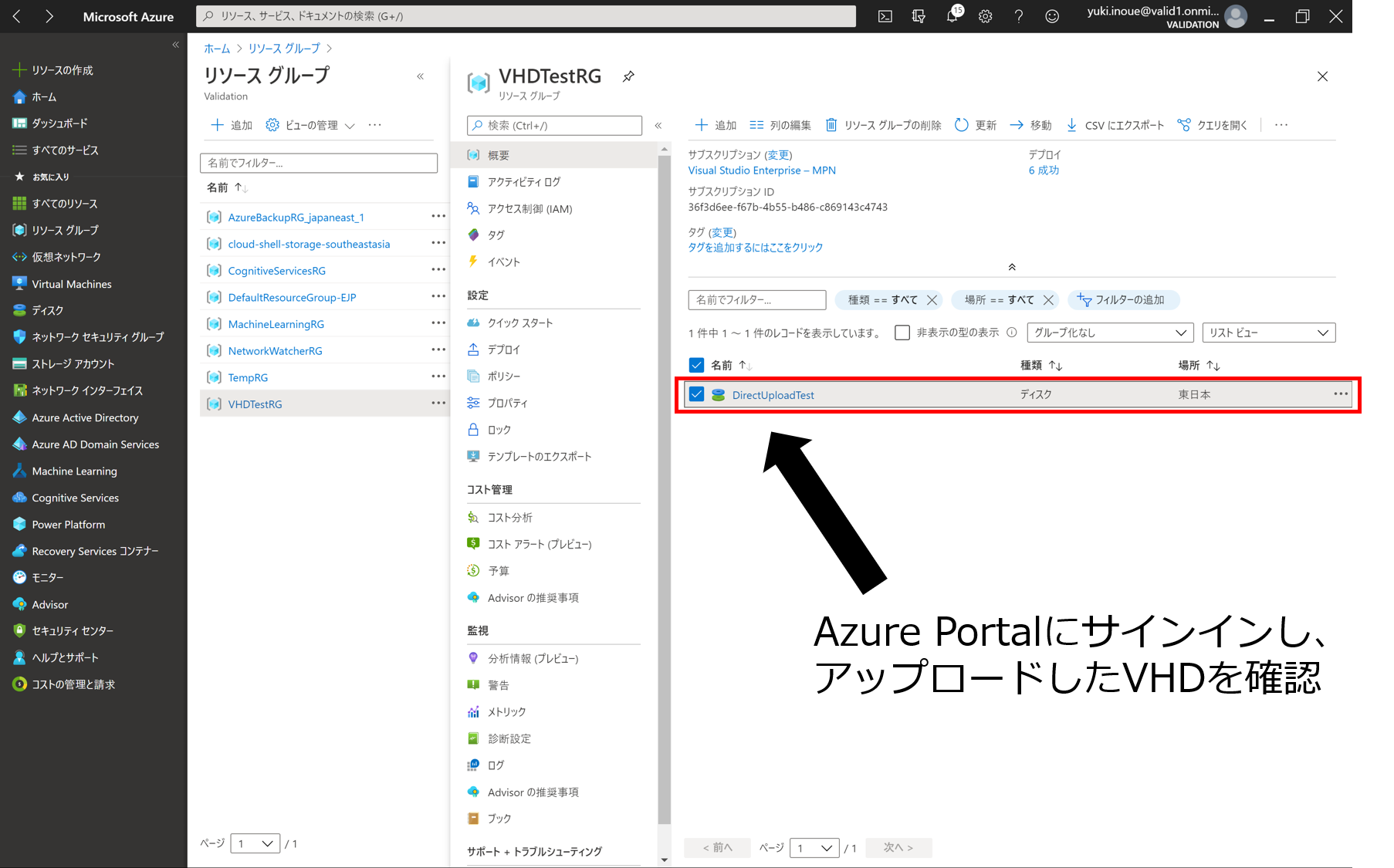Open the directory and subscription filter icon
This screenshot has width=1394, height=868.
click(919, 16)
